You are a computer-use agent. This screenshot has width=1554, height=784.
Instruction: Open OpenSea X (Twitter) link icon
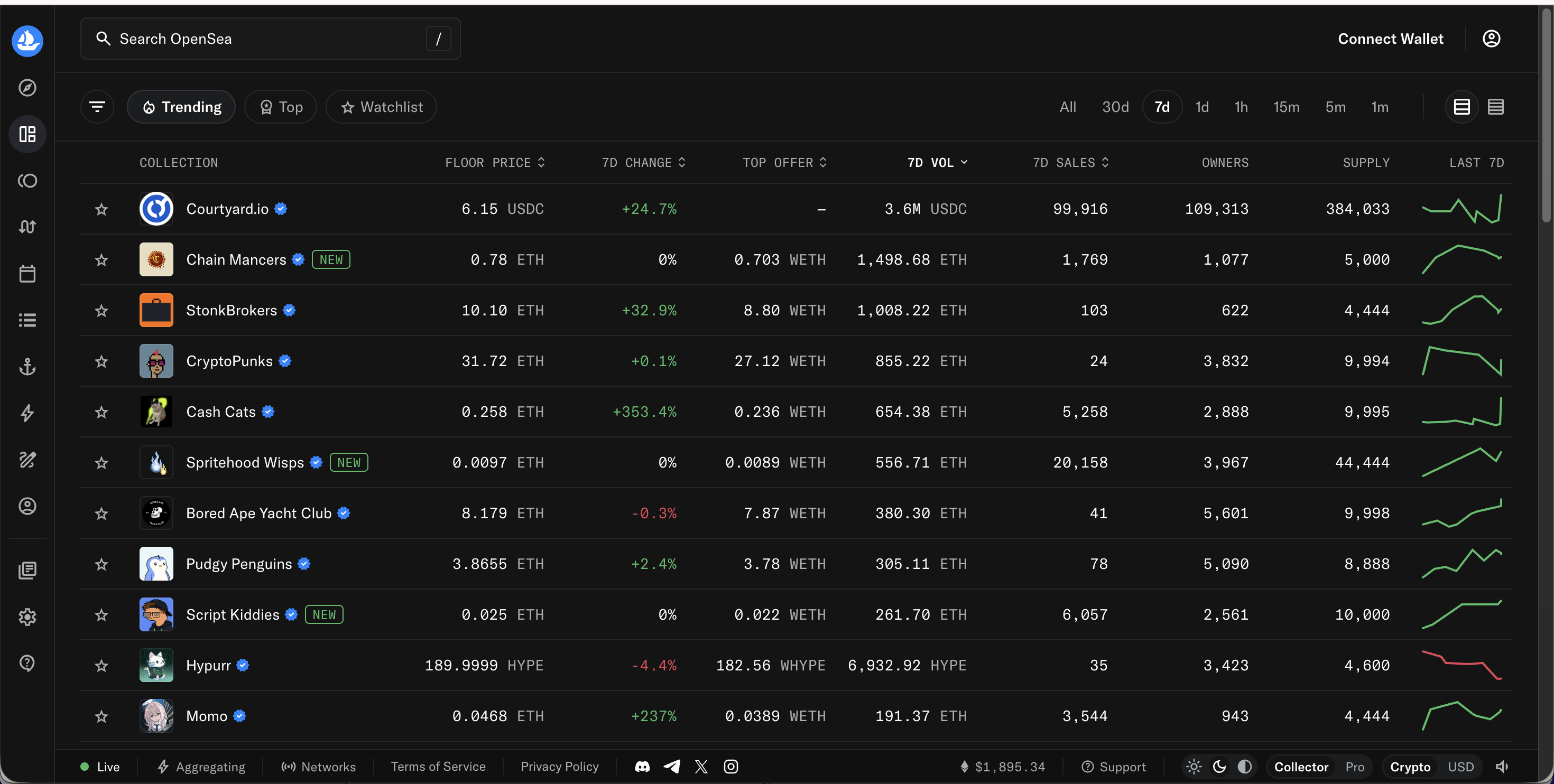tap(701, 767)
